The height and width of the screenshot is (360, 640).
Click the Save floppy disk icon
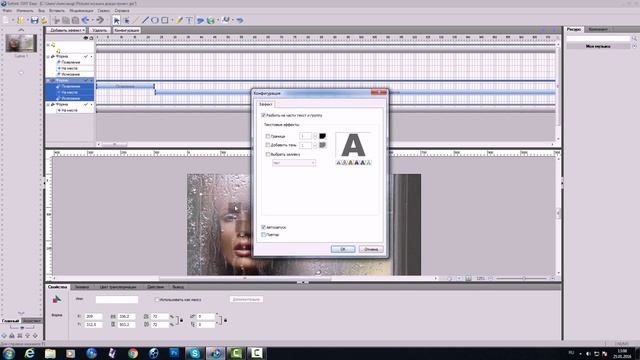coord(34,20)
